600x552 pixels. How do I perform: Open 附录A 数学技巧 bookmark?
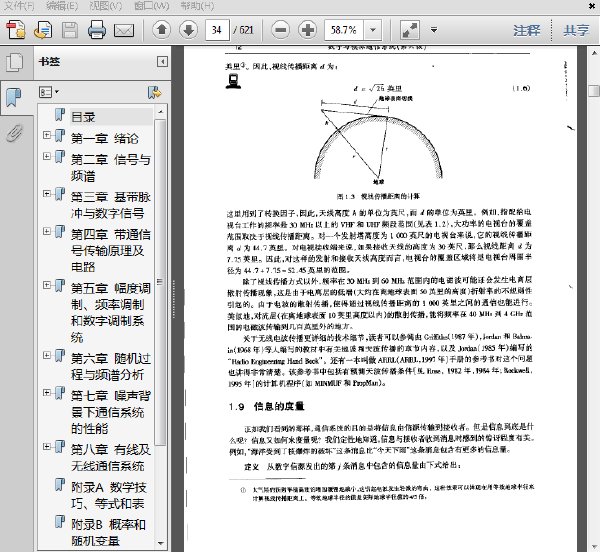[x=109, y=495]
